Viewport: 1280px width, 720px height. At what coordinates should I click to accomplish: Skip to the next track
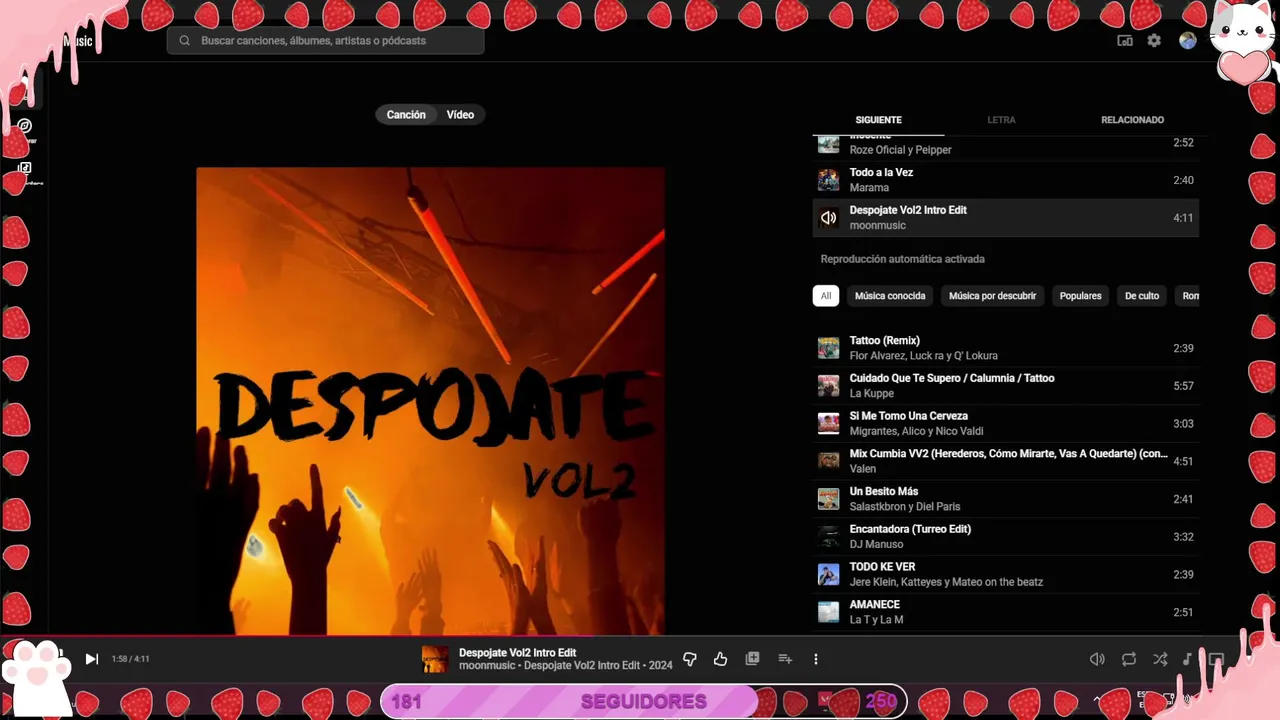[x=91, y=659]
